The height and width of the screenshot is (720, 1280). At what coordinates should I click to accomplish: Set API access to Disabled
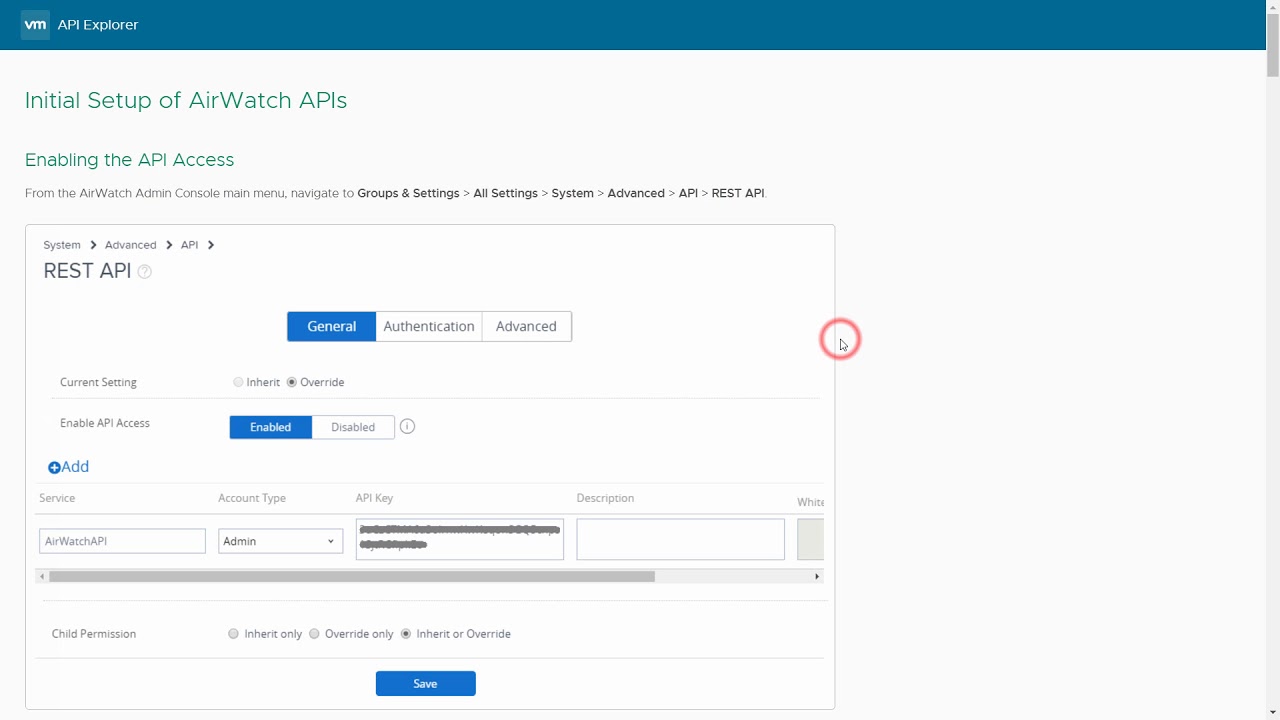coord(353,427)
